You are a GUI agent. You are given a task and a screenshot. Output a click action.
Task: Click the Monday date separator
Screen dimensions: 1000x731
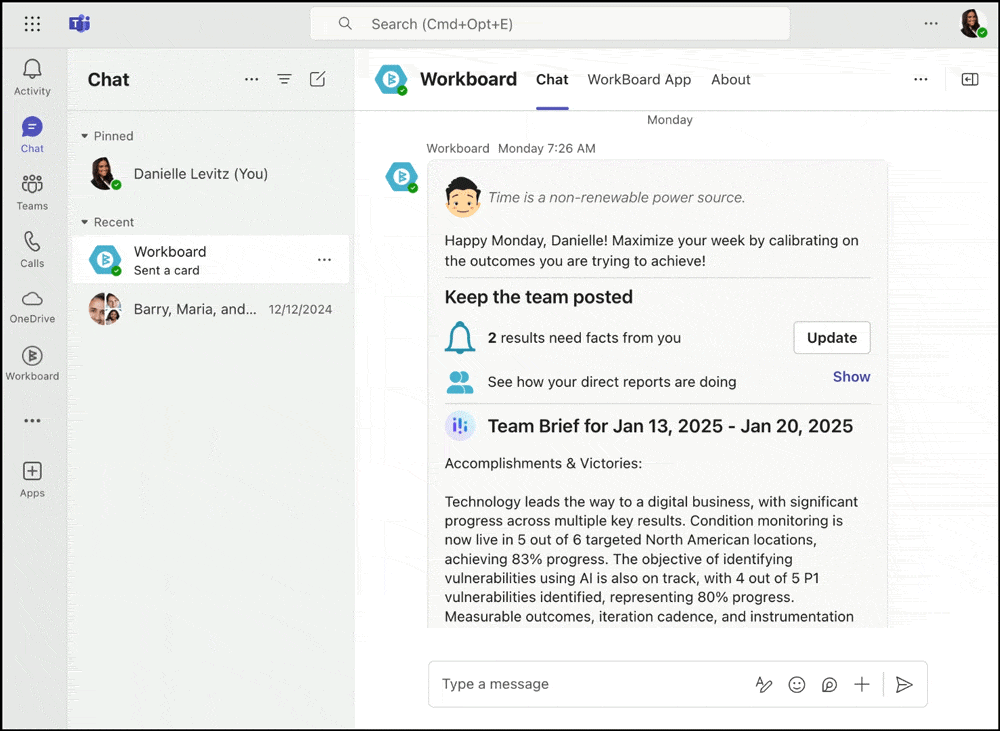pyautogui.click(x=670, y=120)
